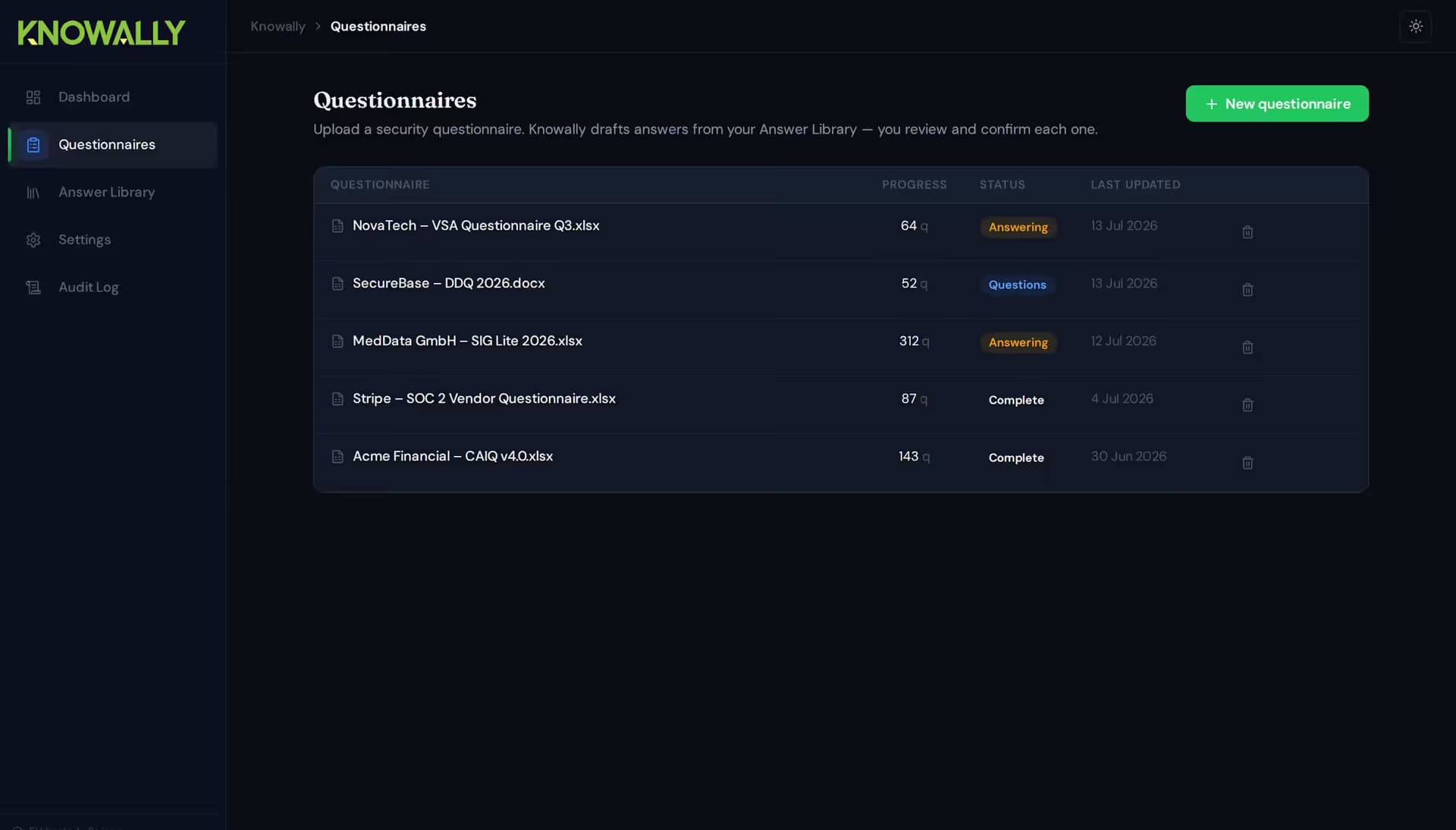1456x830 pixels.
Task: Click the Answer Library books icon
Action: 33,193
